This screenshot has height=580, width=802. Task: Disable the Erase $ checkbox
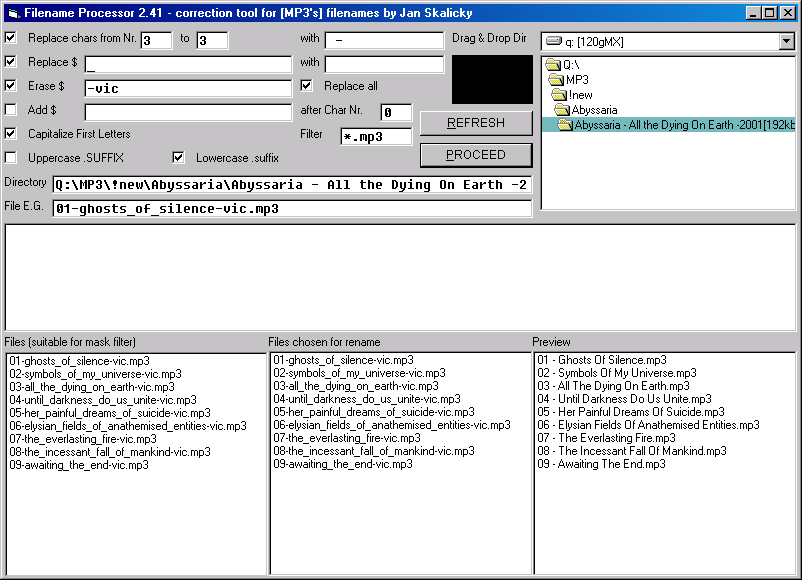coord(11,86)
